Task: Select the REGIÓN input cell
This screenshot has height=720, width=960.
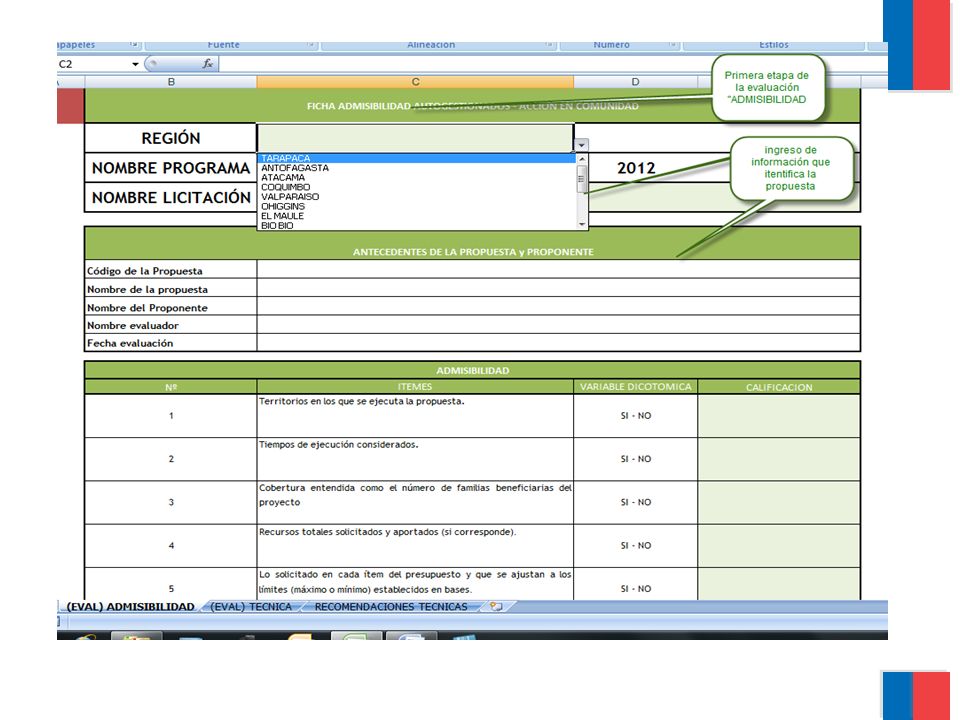Action: [x=415, y=138]
